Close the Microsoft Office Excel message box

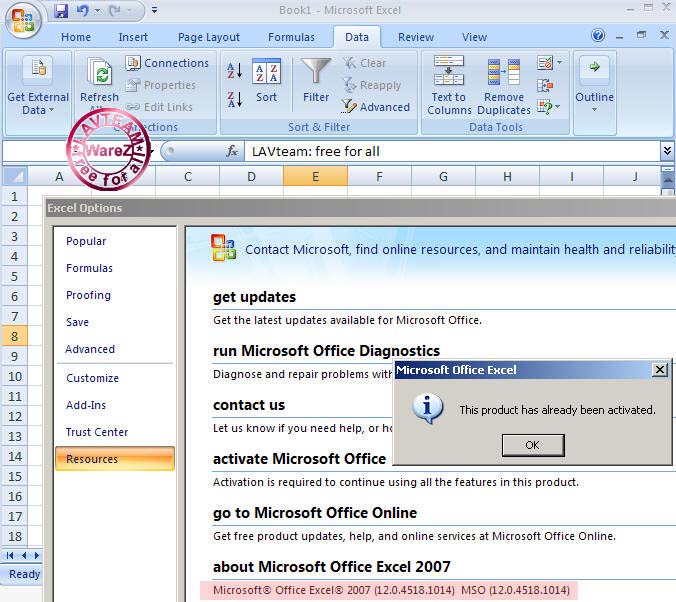point(660,370)
